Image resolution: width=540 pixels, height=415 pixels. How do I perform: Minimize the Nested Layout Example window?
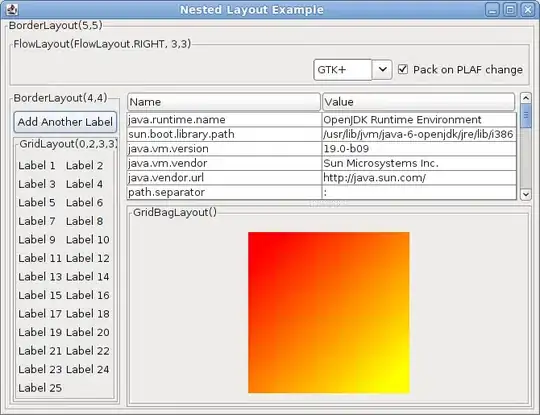click(492, 10)
